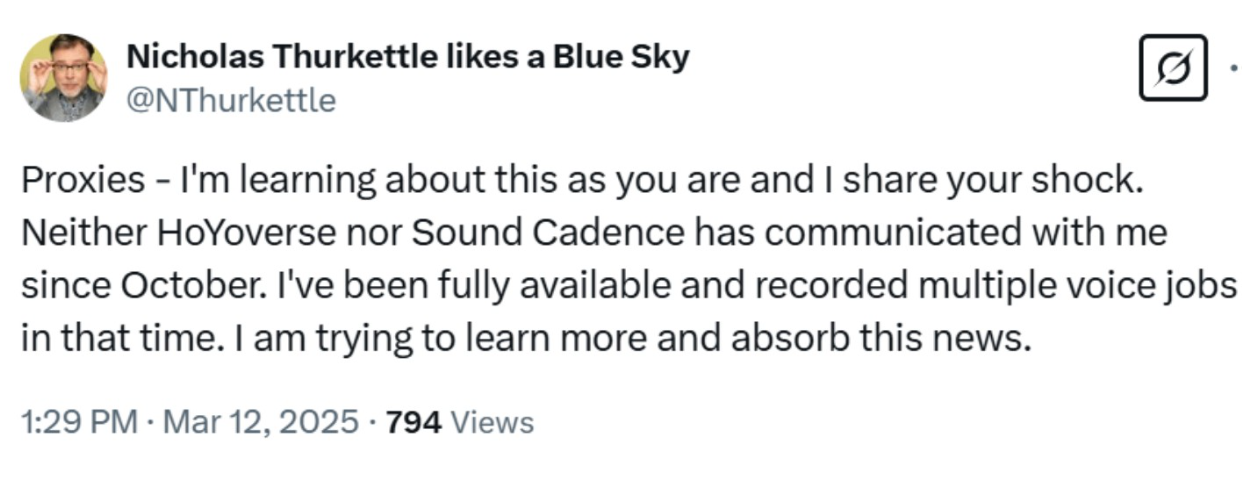1242x498 pixels.
Task: Open the @NThurkettle handle link
Action: [231, 100]
